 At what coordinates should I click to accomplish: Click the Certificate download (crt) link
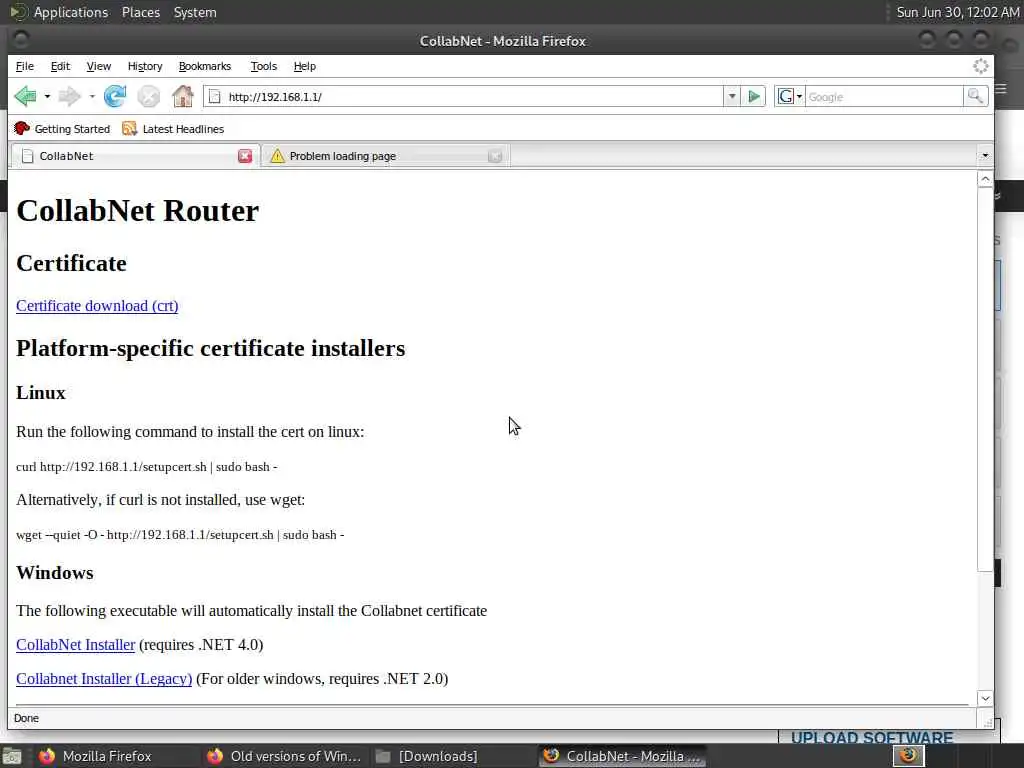pyautogui.click(x=97, y=306)
